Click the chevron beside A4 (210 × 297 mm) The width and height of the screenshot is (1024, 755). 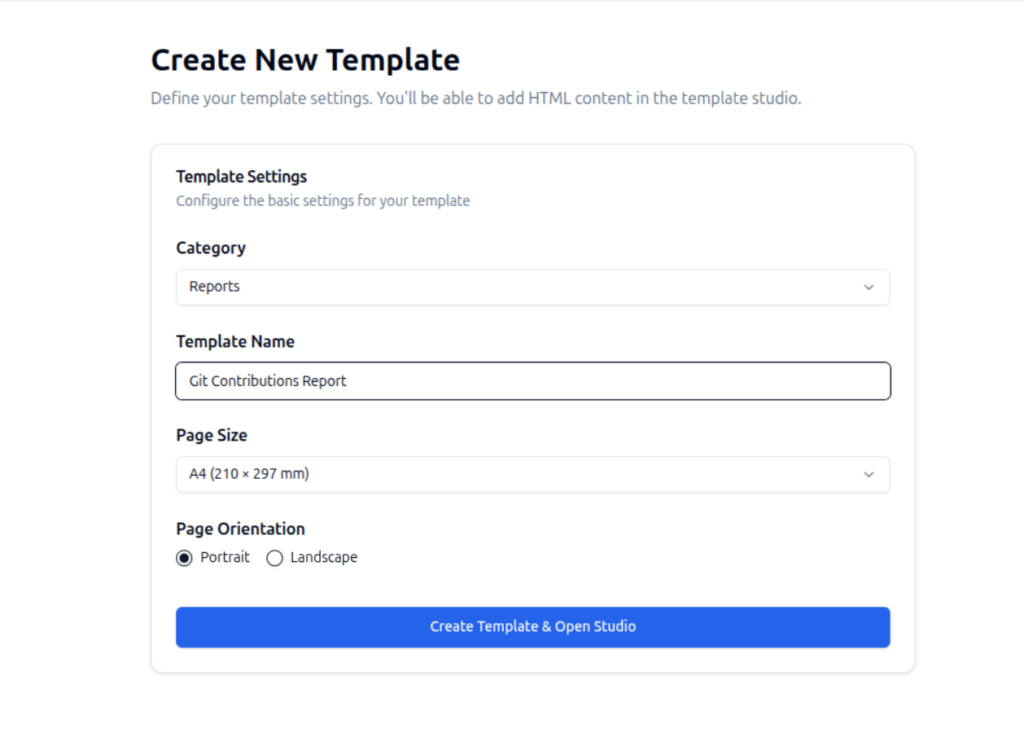[869, 474]
